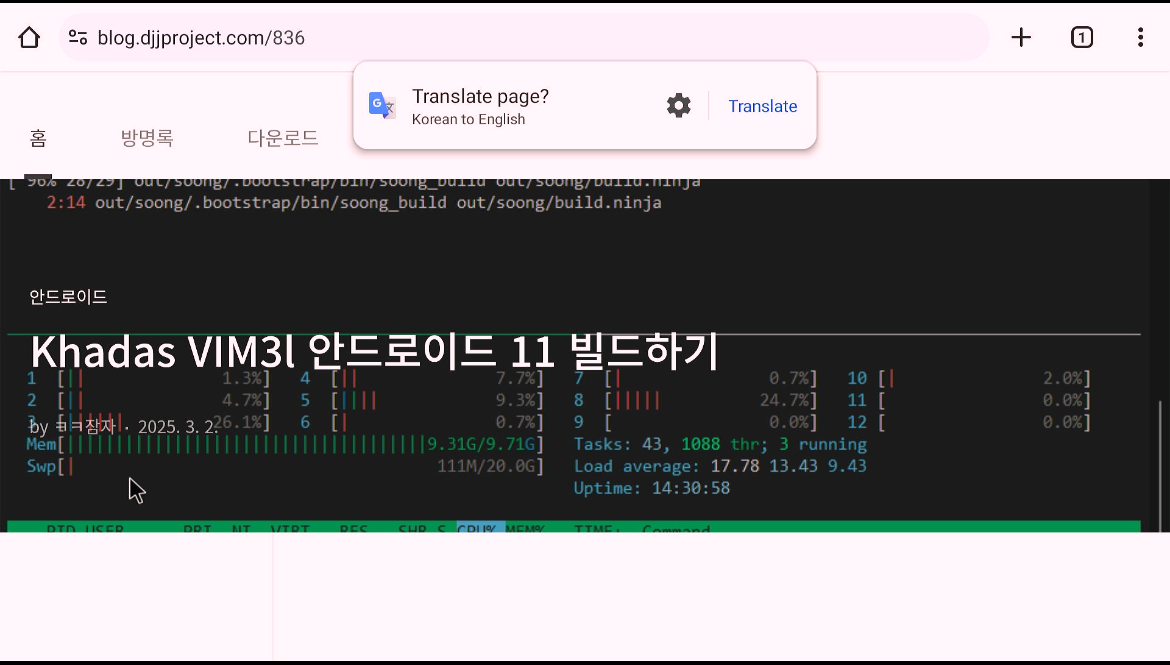Open the 다운로드 menu item

[x=283, y=138]
